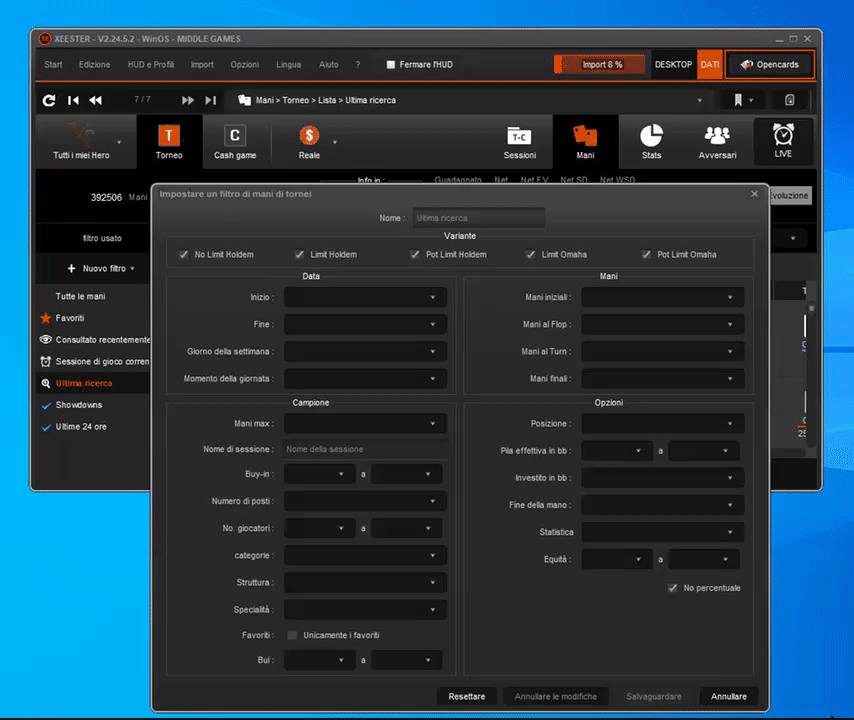Click the Nome di sessione input field
This screenshot has height=720, width=854.
(x=365, y=449)
